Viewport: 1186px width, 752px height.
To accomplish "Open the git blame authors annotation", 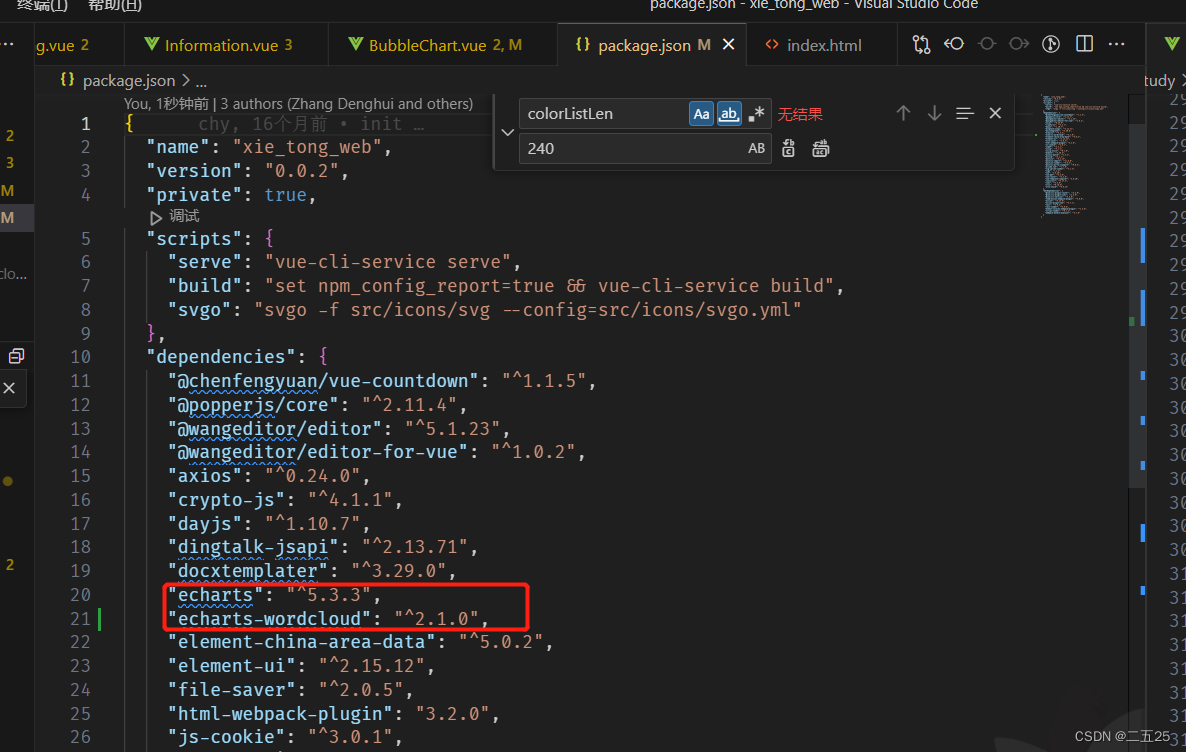I will 299,104.
